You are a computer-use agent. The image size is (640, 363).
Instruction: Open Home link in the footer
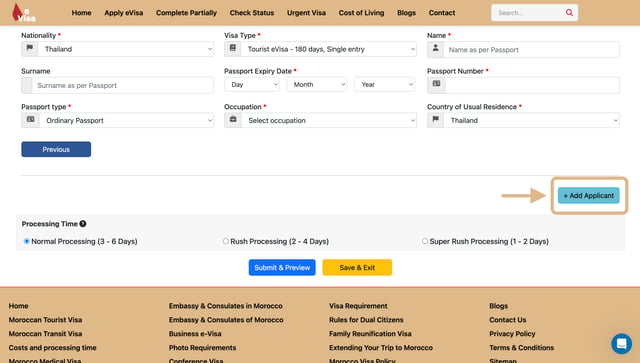click(18, 306)
